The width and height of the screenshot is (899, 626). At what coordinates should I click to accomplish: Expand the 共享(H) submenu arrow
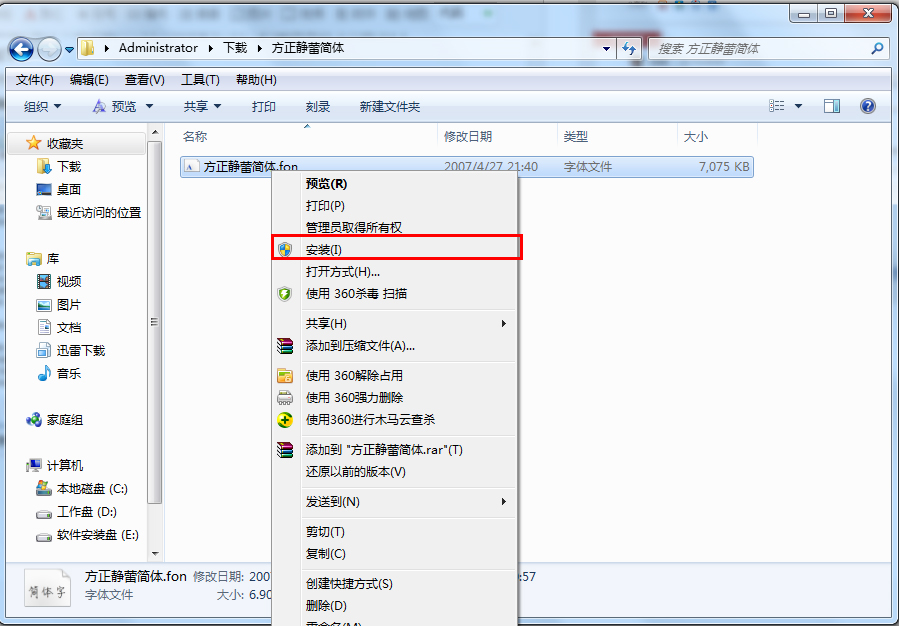pyautogui.click(x=503, y=324)
